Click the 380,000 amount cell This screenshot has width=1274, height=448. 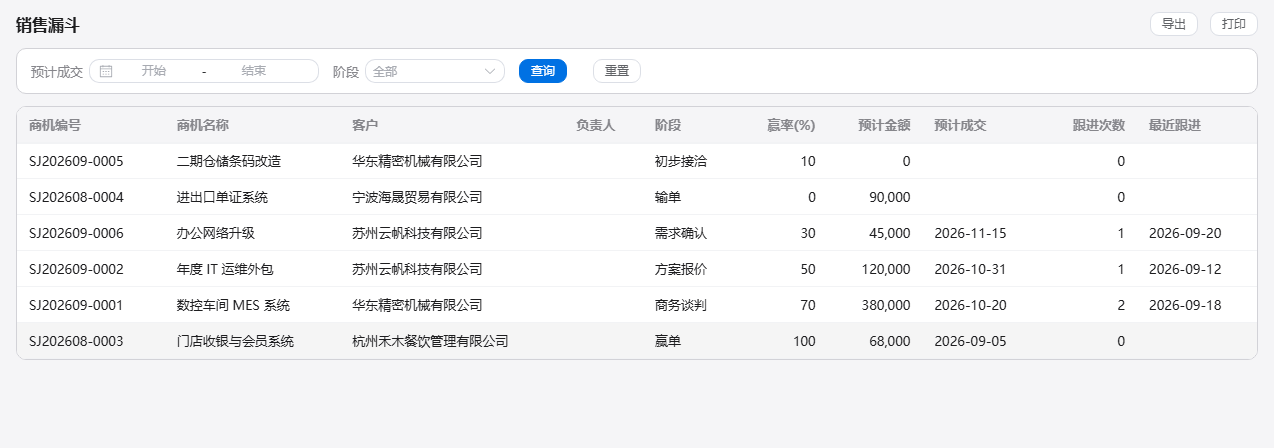click(887, 305)
